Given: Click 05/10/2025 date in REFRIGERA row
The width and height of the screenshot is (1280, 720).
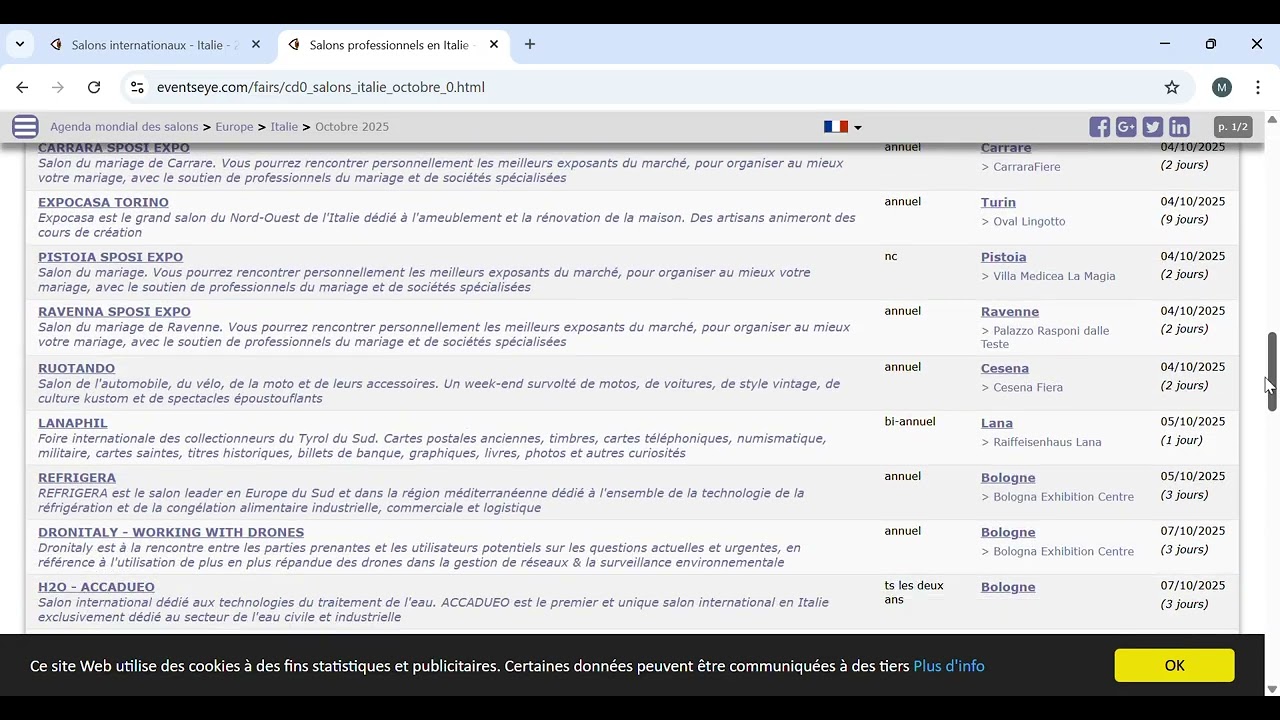Looking at the screenshot, I should pos(1193,477).
